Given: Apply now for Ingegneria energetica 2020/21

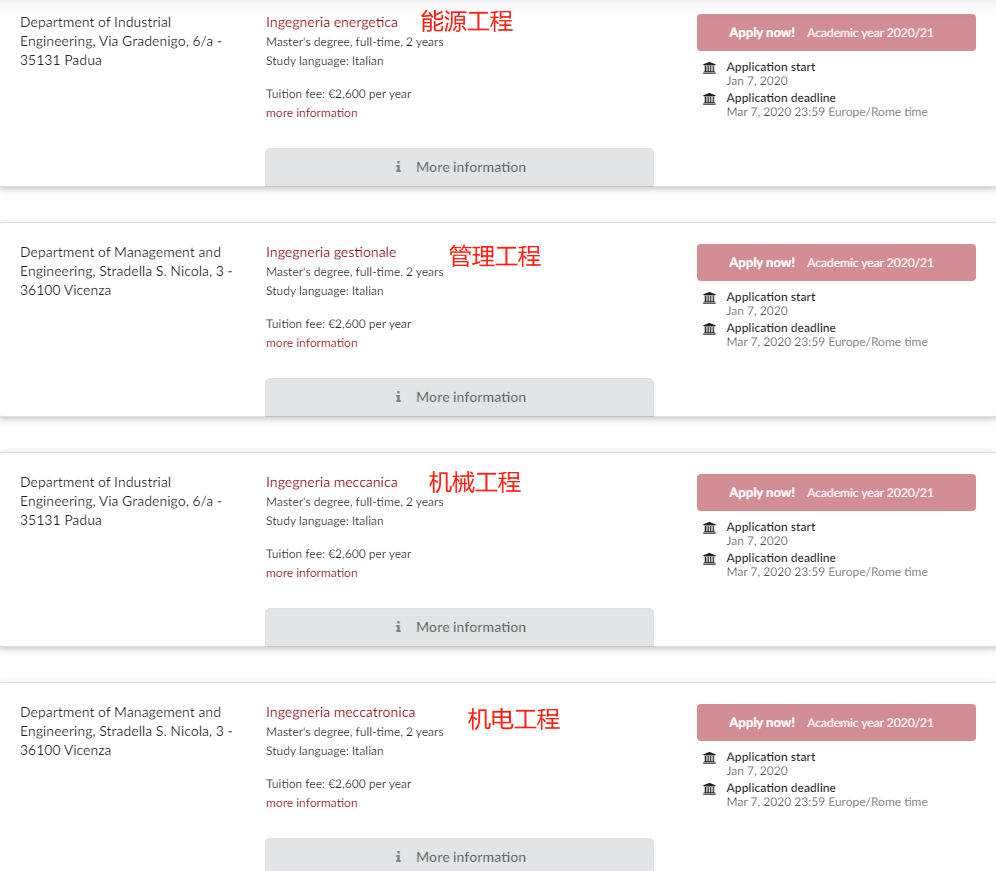Looking at the screenshot, I should pos(835,33).
